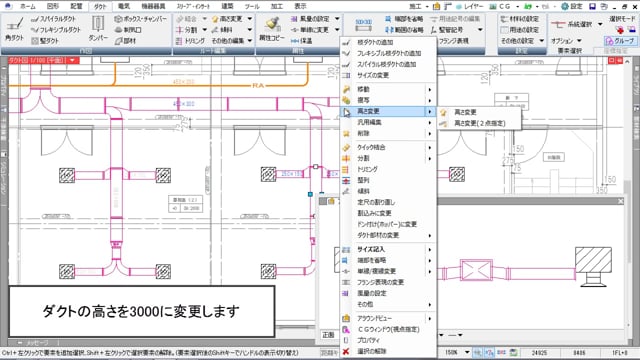
Task: Open 削除 submenu in context menu
Action: click(x=388, y=133)
